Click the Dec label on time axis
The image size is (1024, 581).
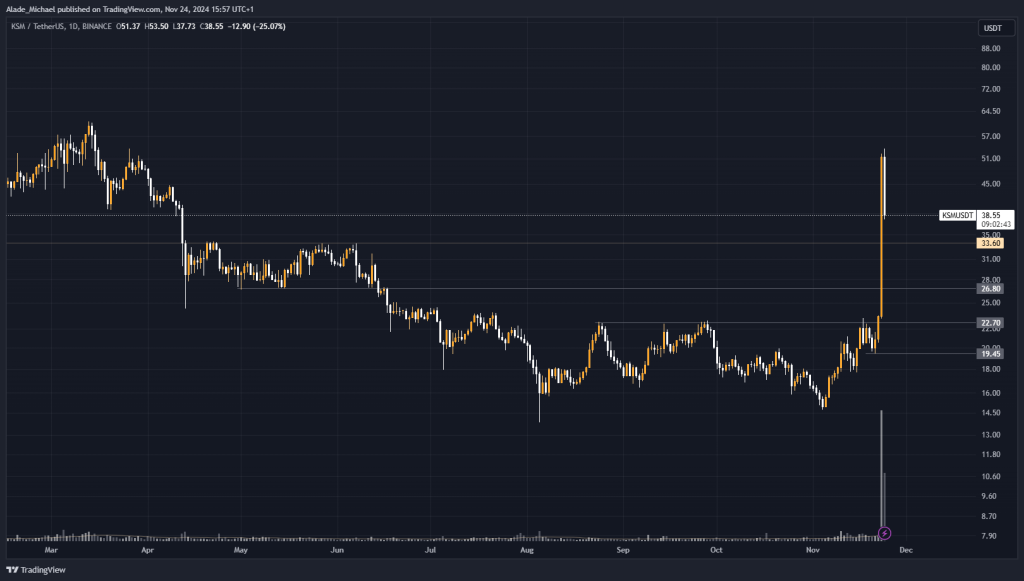[907, 550]
